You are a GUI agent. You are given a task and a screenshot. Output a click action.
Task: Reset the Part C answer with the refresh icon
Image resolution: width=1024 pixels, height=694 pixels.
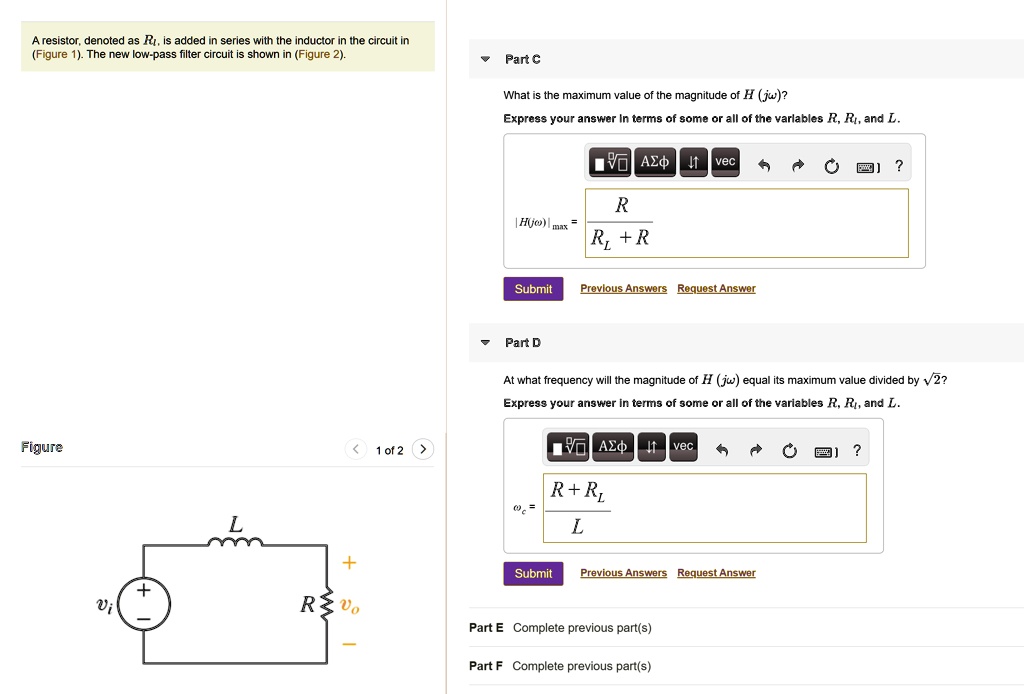click(831, 165)
